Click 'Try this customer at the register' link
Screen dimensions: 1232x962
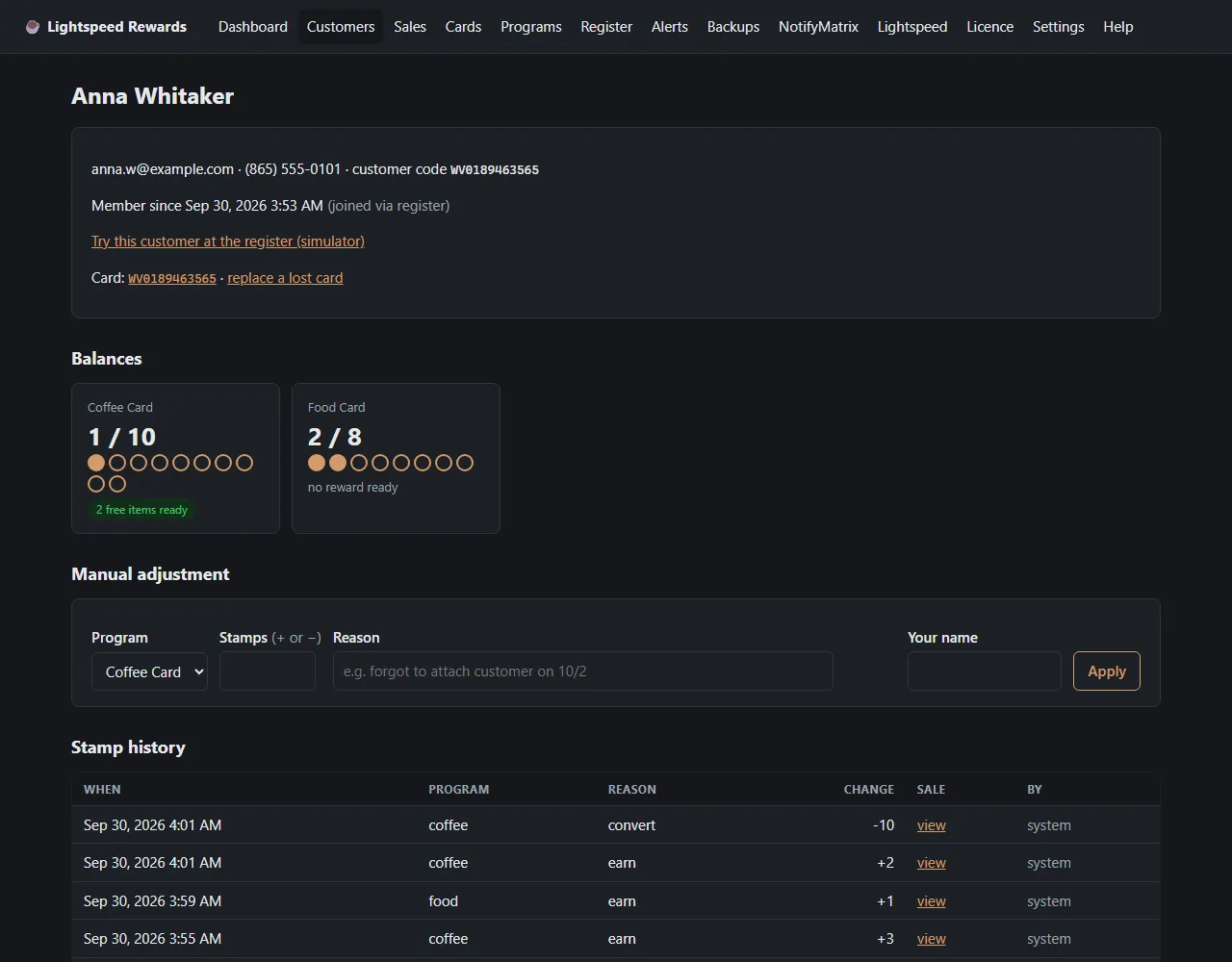[228, 241]
